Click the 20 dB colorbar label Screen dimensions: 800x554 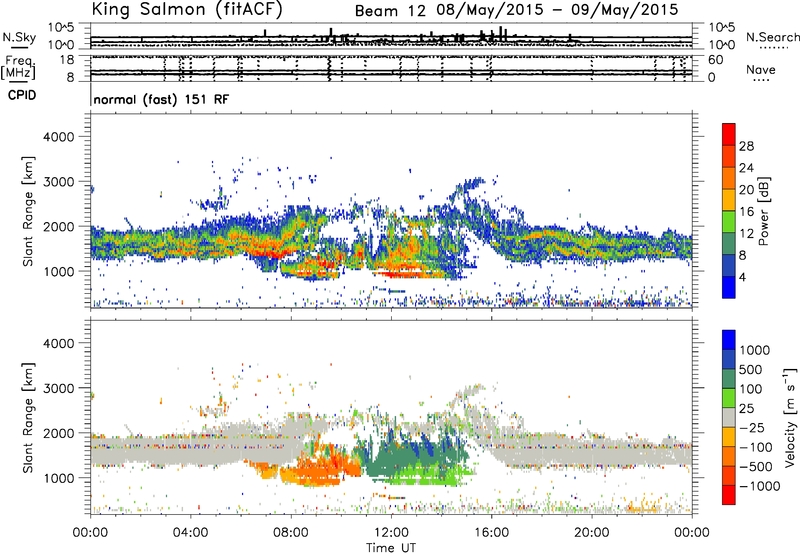pos(746,190)
